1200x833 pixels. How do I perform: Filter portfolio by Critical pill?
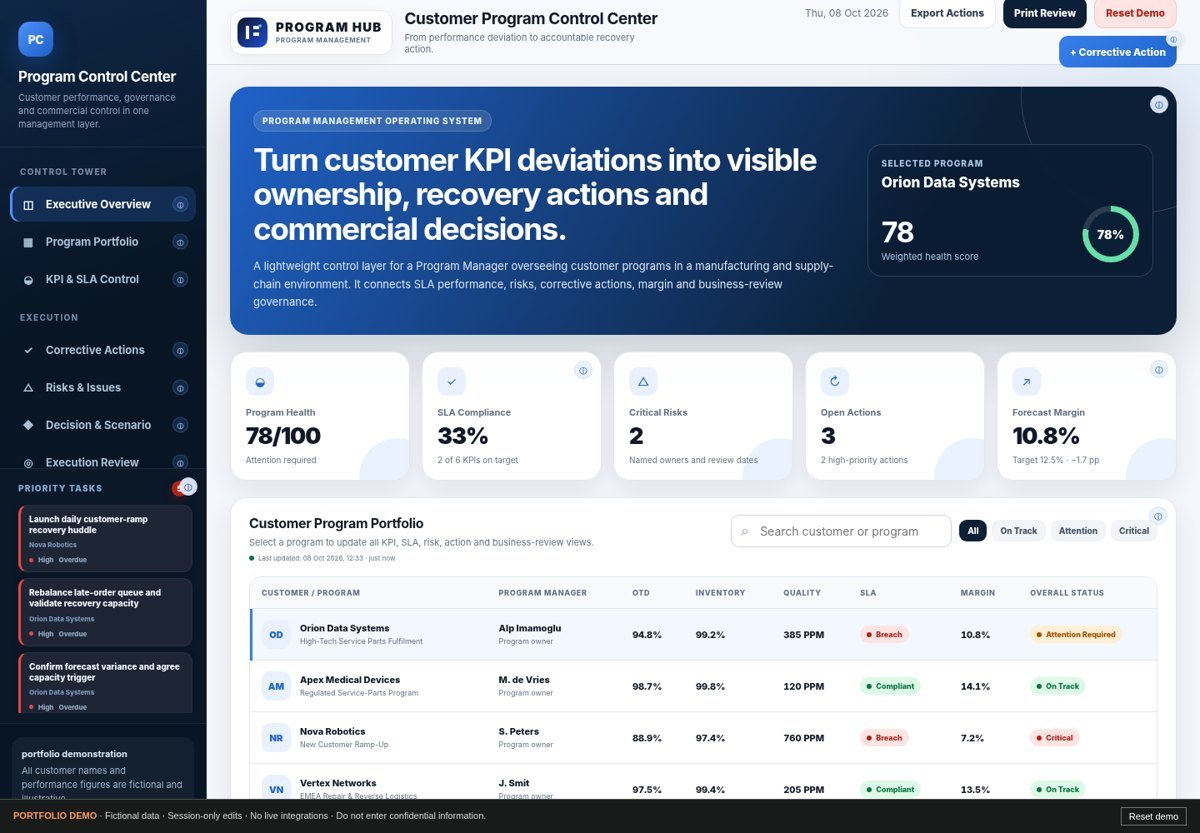click(1134, 531)
